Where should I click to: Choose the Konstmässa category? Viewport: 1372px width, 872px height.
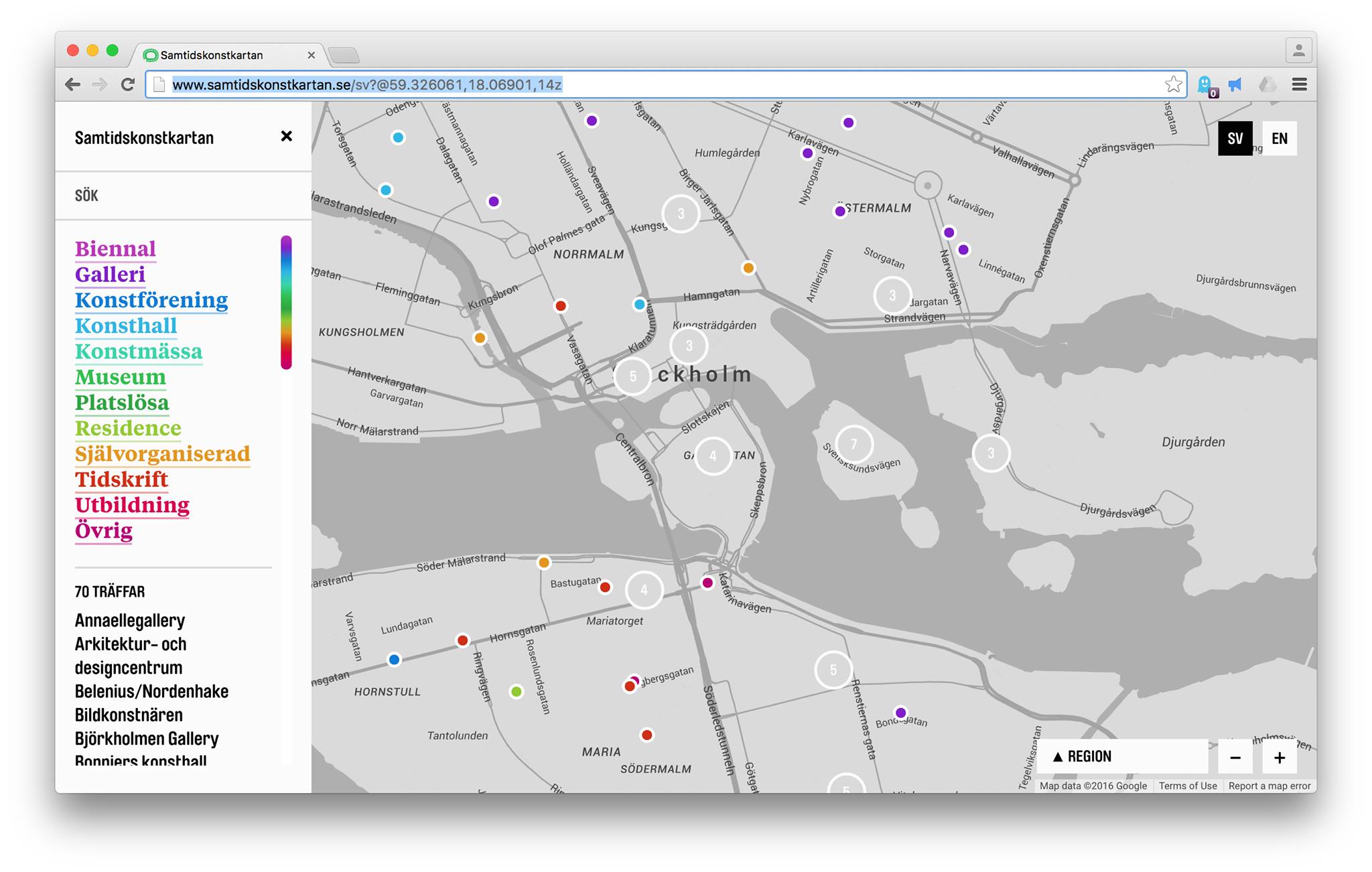[x=139, y=351]
